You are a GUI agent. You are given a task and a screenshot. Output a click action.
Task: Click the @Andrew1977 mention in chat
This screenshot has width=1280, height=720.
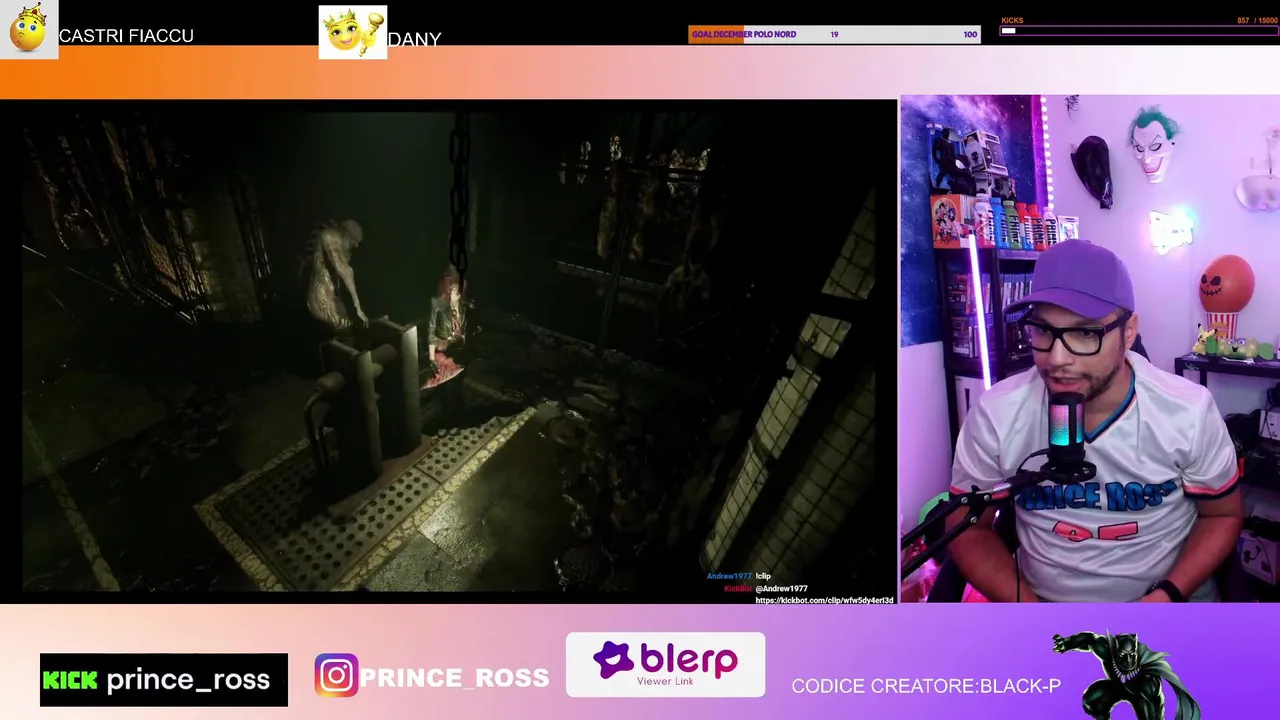coord(781,589)
